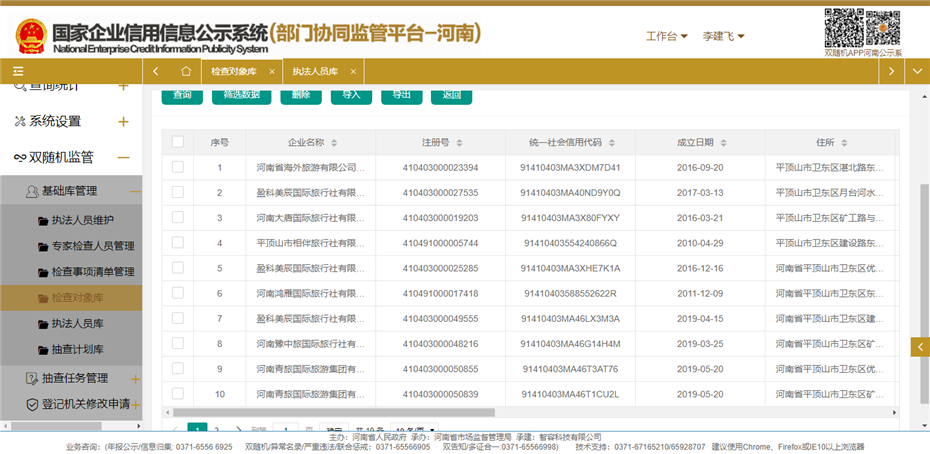
Task: Open 执法人员维护 in sidebar
Action: point(83,221)
